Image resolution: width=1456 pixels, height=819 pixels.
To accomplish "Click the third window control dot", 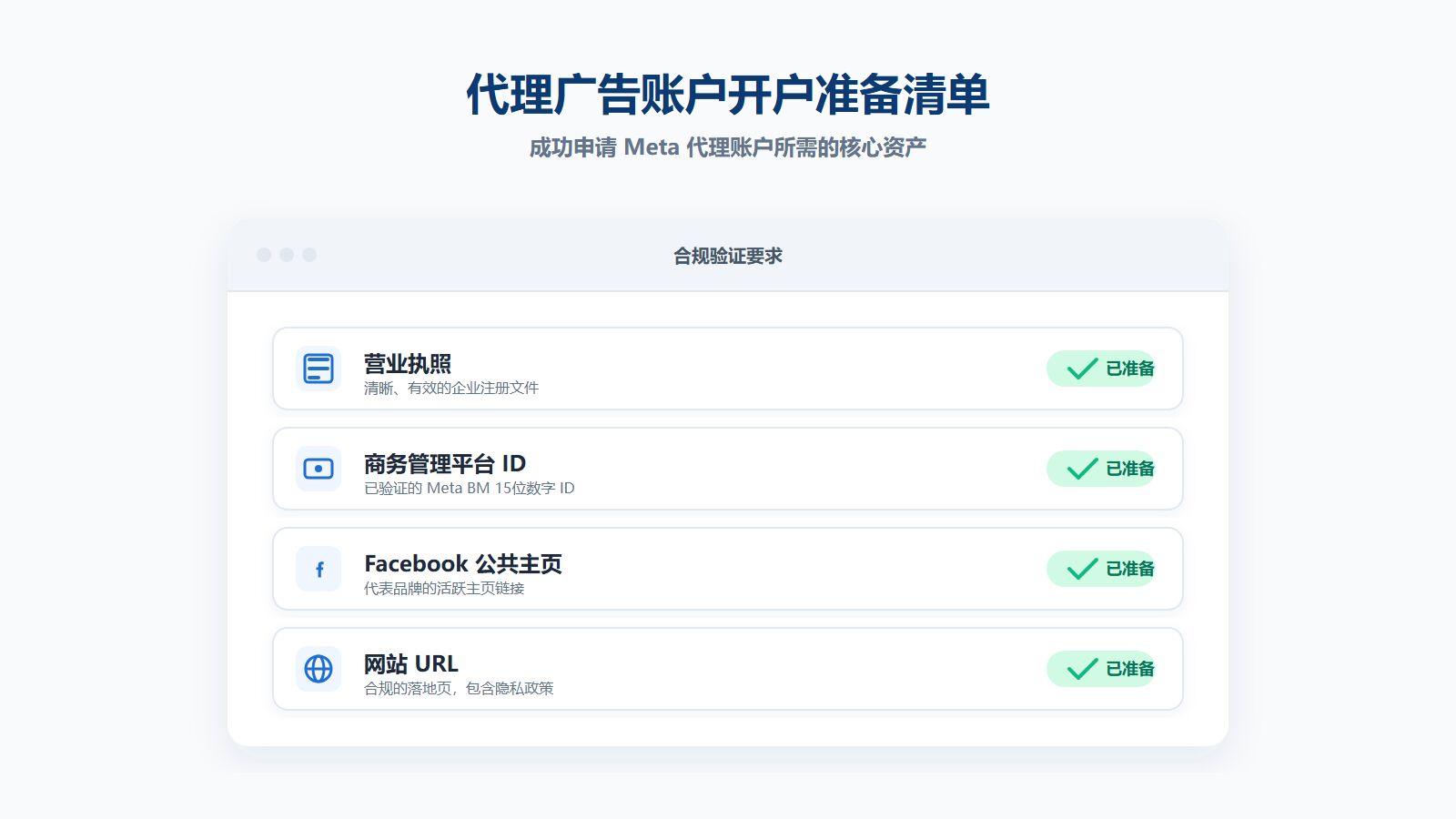I will coord(309,255).
